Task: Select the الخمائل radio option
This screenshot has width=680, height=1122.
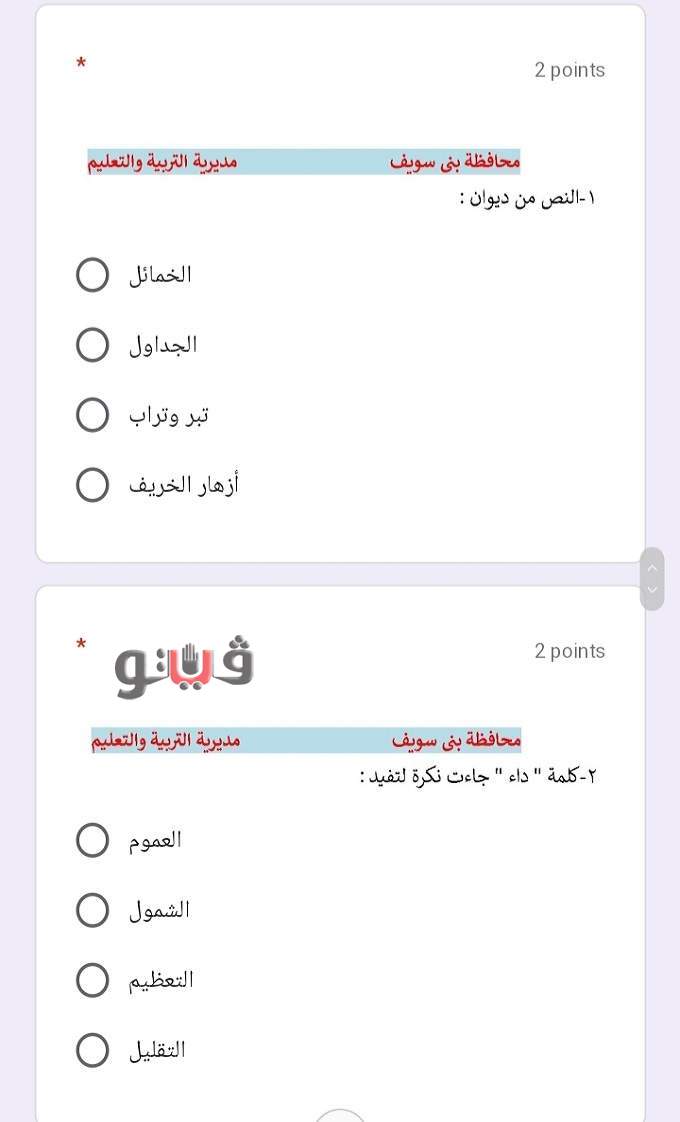Action: point(93,275)
